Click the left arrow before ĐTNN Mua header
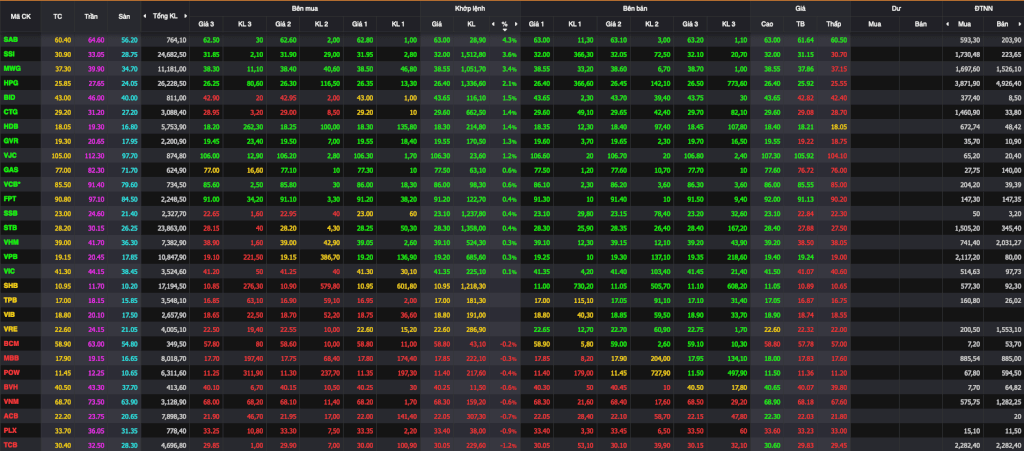This screenshot has height=451, width=1024. click(948, 23)
